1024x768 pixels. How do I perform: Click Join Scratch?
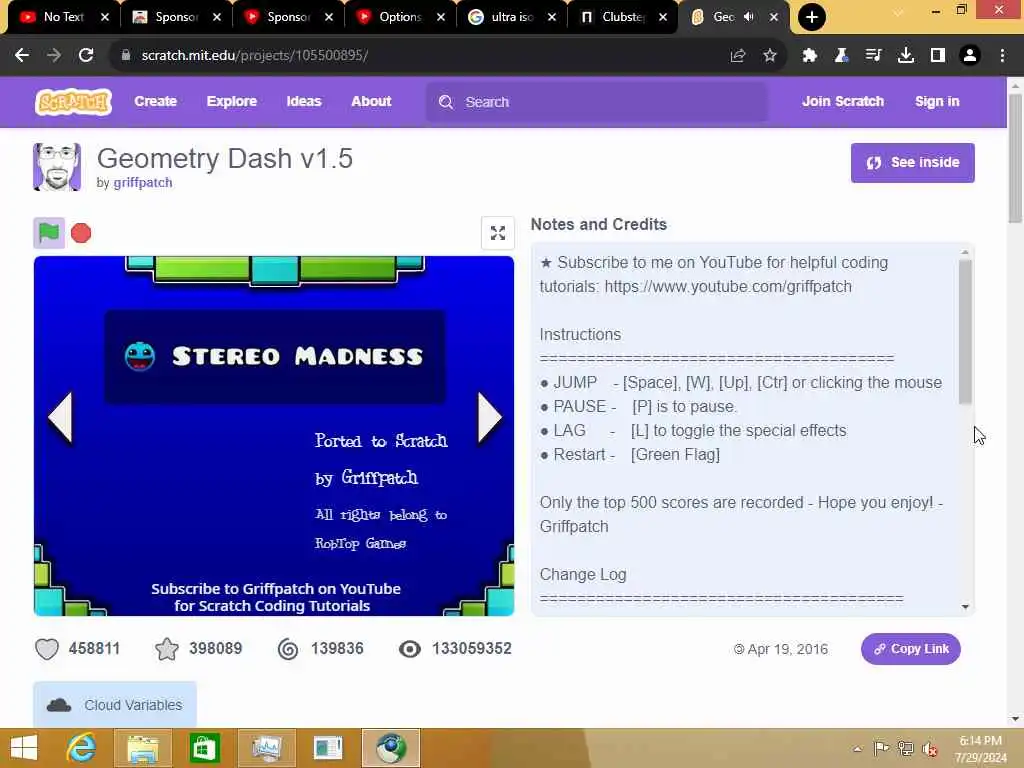tap(843, 101)
